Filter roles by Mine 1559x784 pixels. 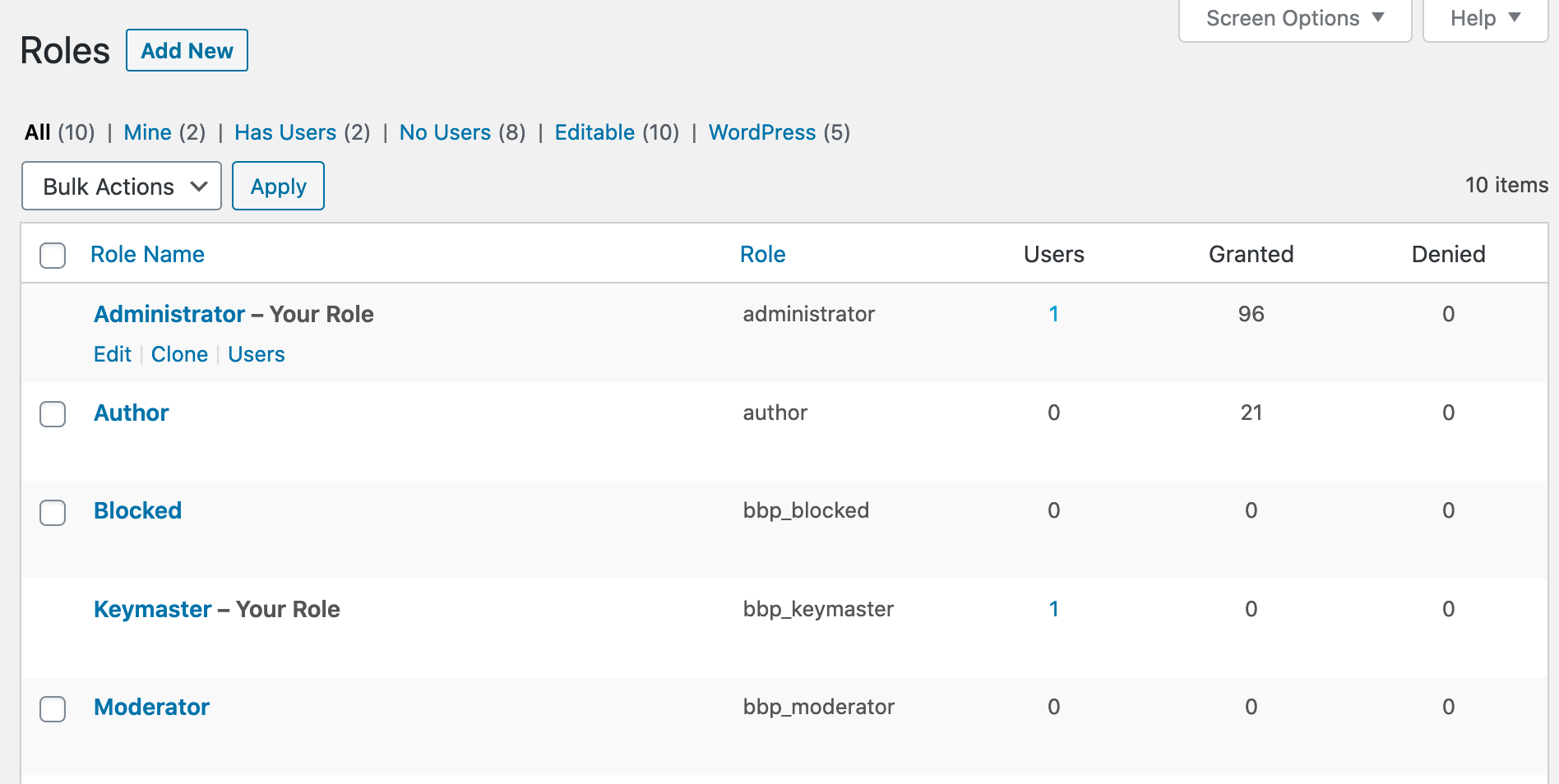(148, 132)
